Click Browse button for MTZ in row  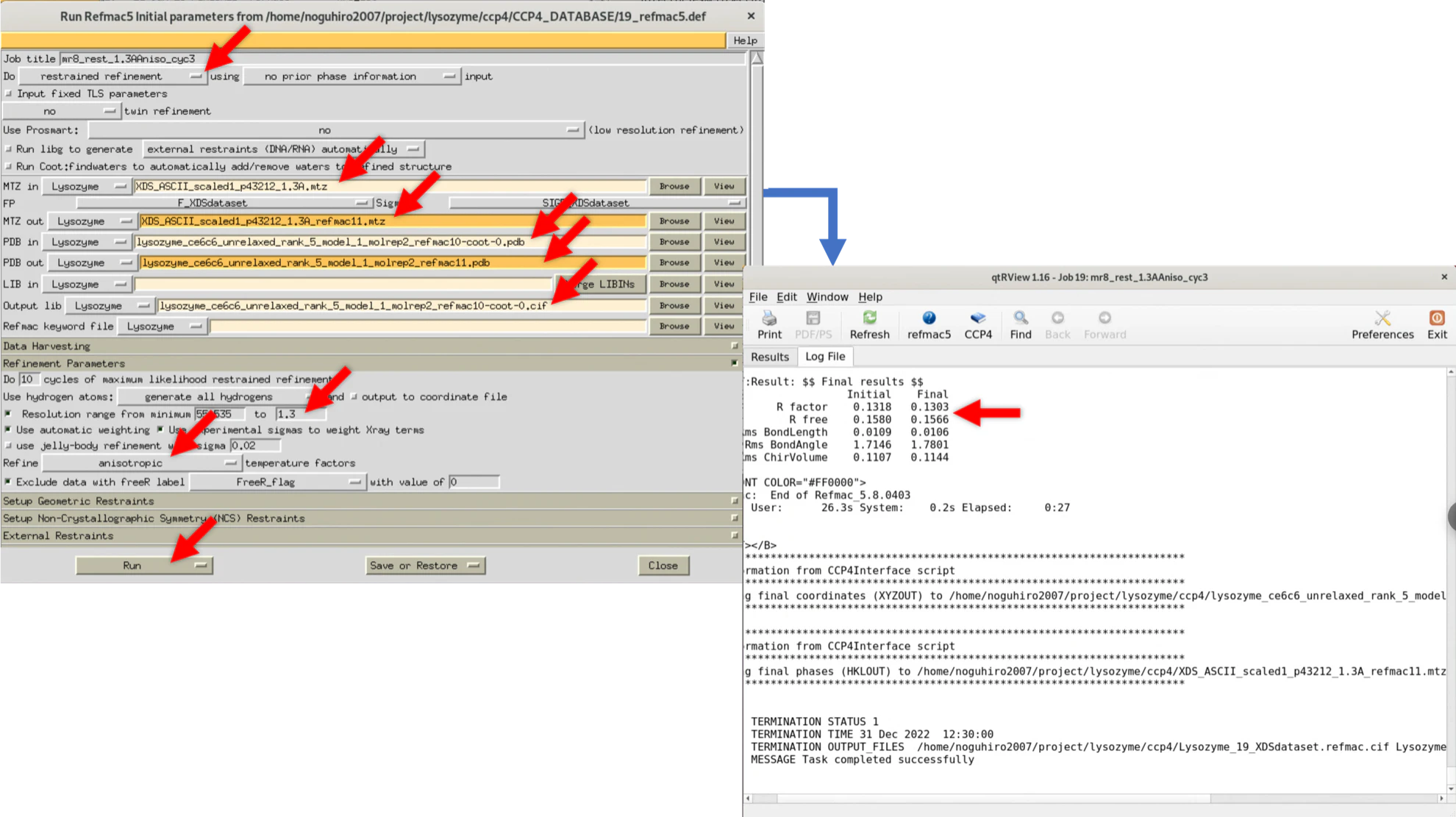pos(674,186)
